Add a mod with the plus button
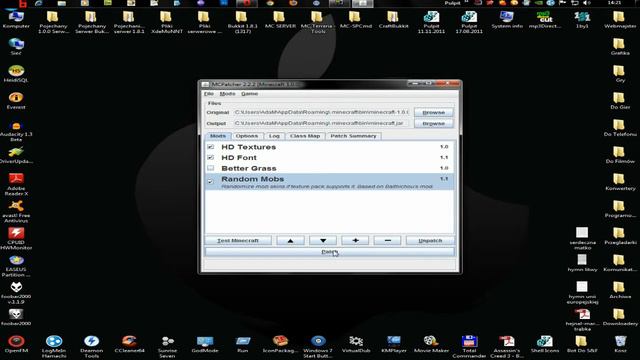Image resolution: width=640 pixels, height=360 pixels. coord(355,240)
